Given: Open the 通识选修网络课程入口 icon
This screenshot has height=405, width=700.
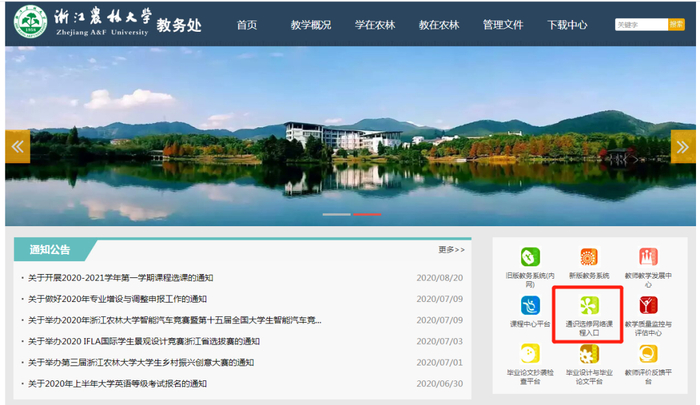Looking at the screenshot, I should tap(589, 305).
